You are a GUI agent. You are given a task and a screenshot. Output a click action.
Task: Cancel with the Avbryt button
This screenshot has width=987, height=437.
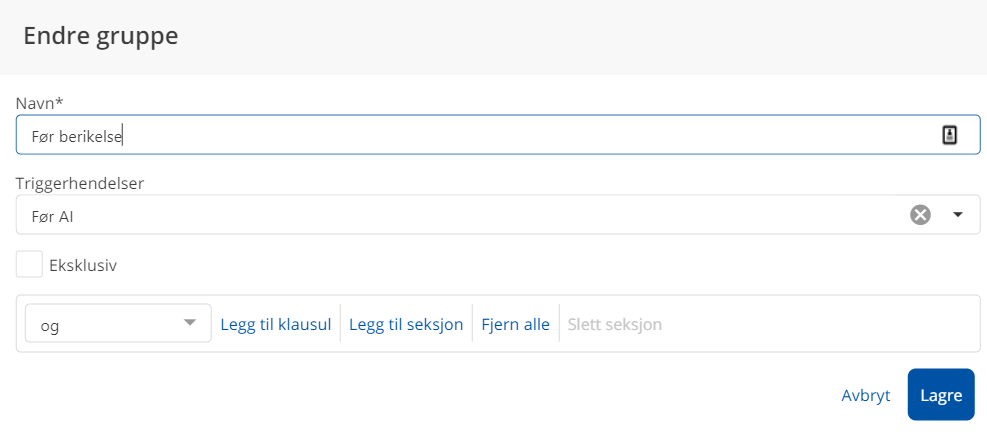(866, 395)
